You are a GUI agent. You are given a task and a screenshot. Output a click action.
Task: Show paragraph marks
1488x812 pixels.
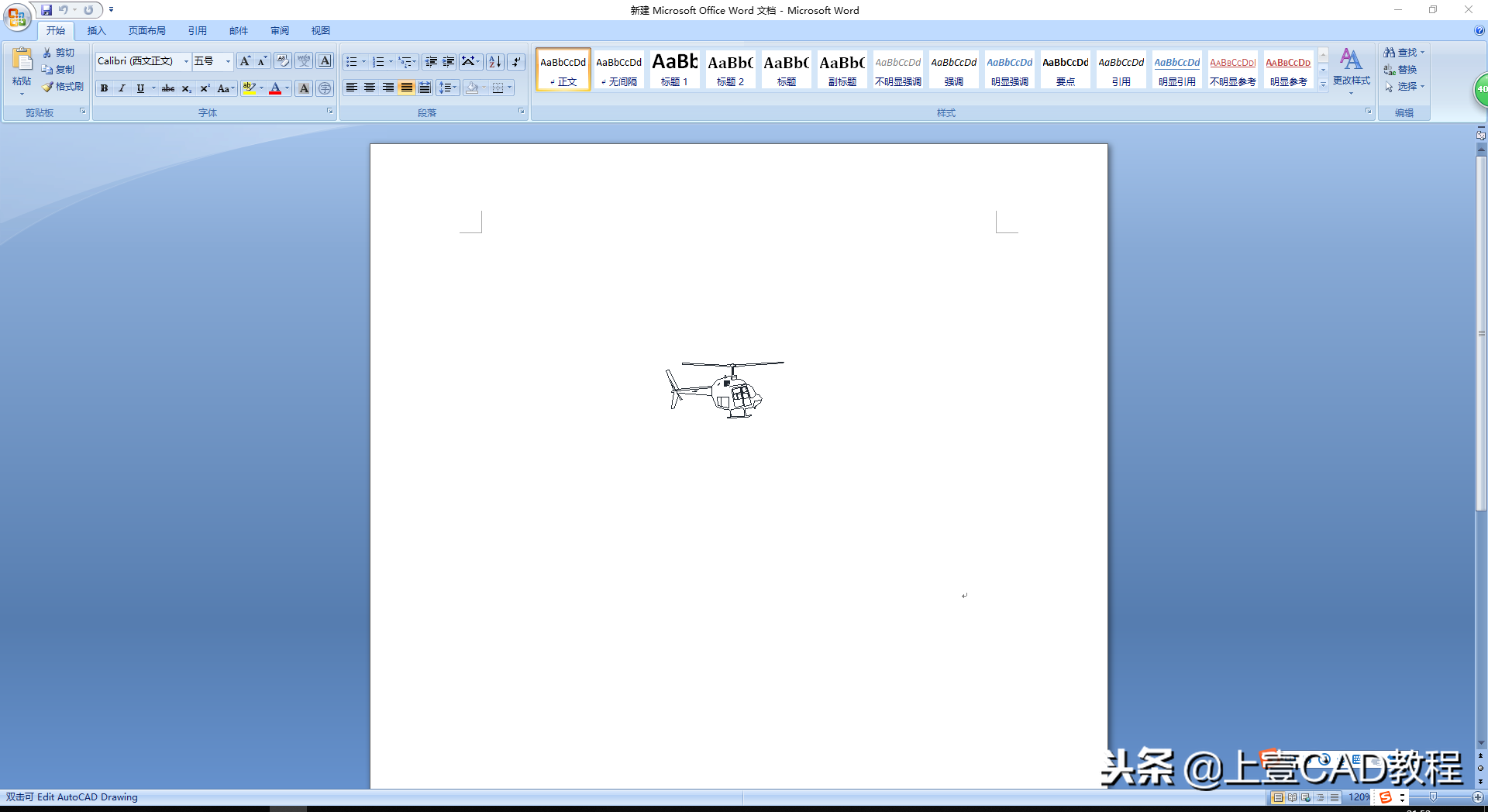pos(516,61)
